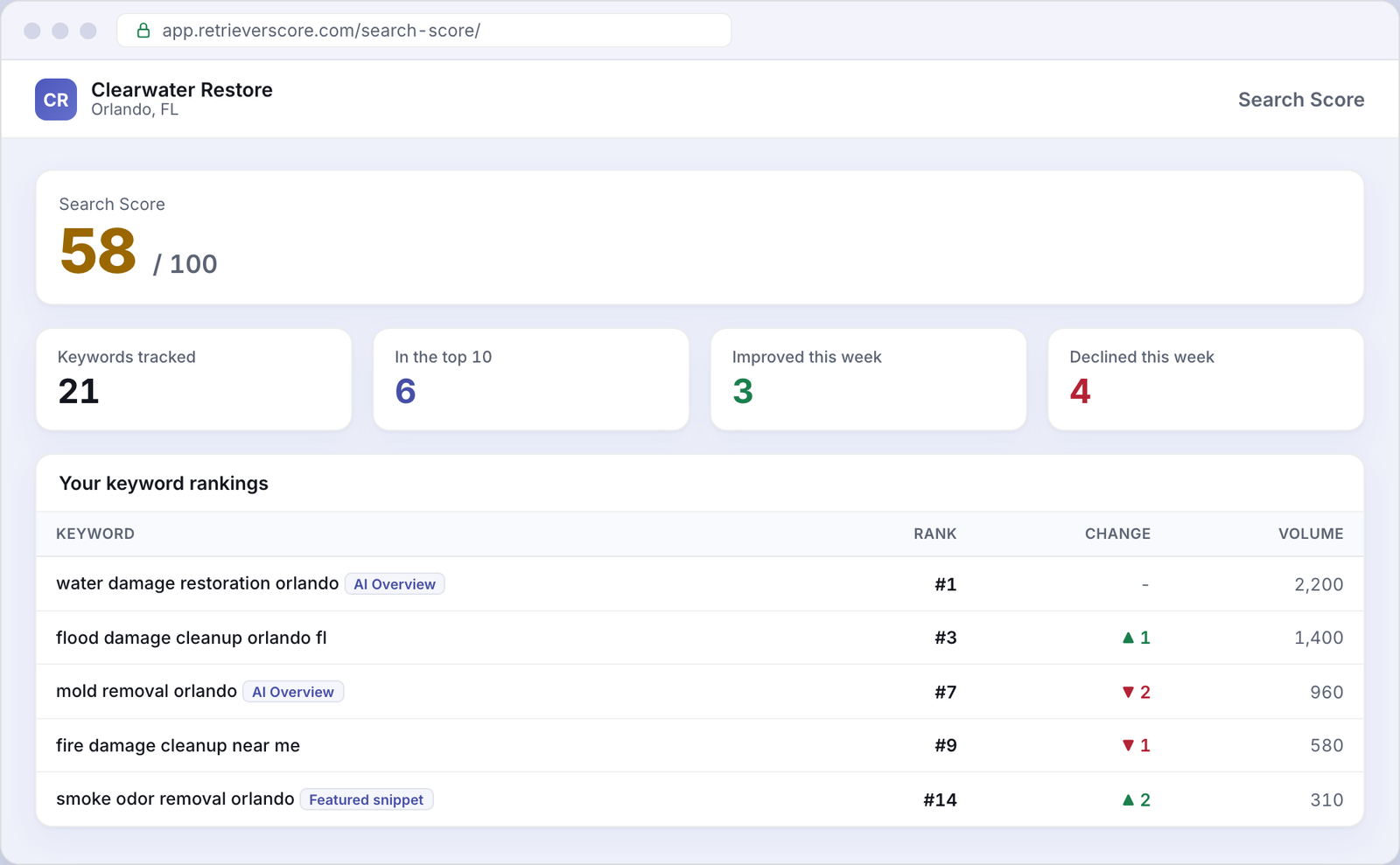Click volume 580 value

pos(1326,745)
